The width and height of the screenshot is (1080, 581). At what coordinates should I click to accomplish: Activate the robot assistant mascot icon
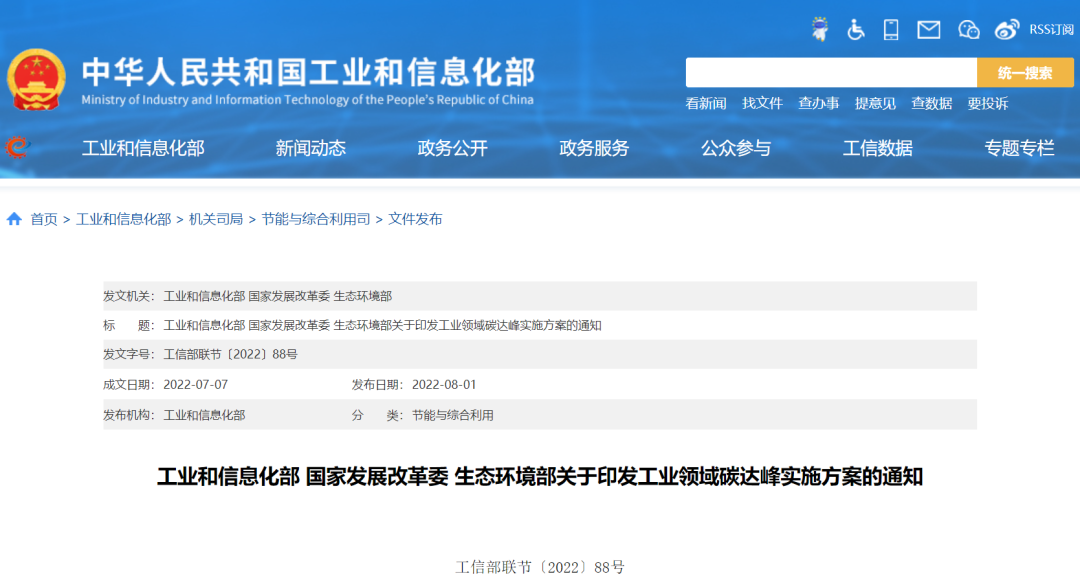820,29
